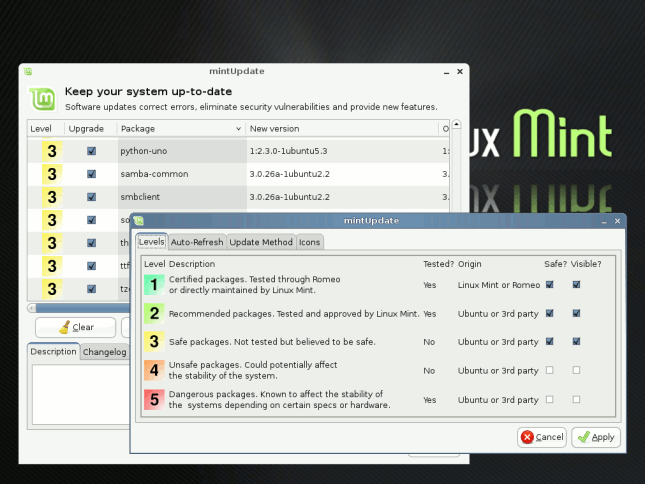Uncheck the upgrade box for smbclient
Screen dimensions: 645x484
click(x=91, y=197)
